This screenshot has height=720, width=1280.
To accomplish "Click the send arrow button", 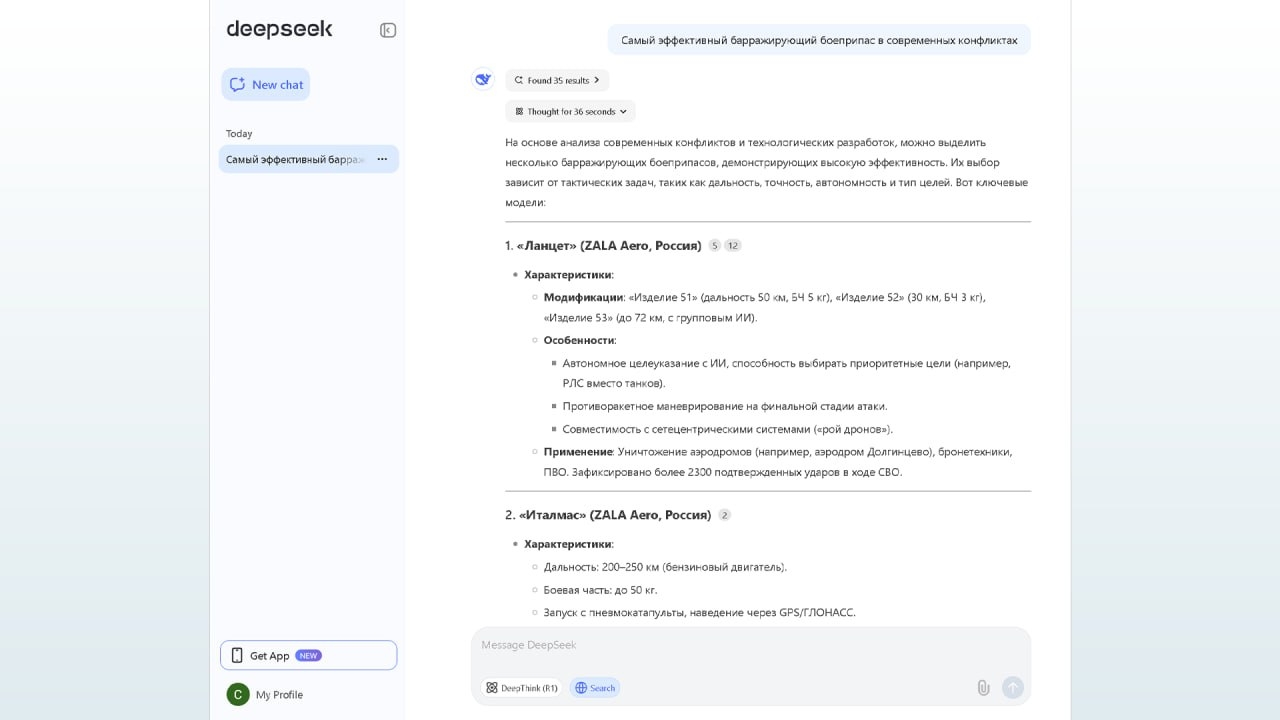I will (x=1013, y=687).
